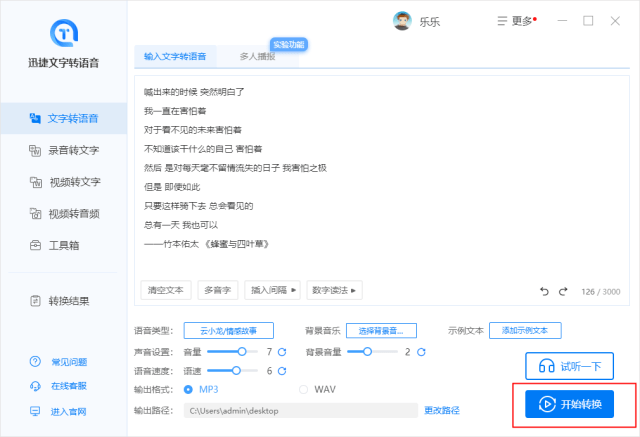Click the 试听一下 preview button
This screenshot has height=437, width=640.
point(569,366)
